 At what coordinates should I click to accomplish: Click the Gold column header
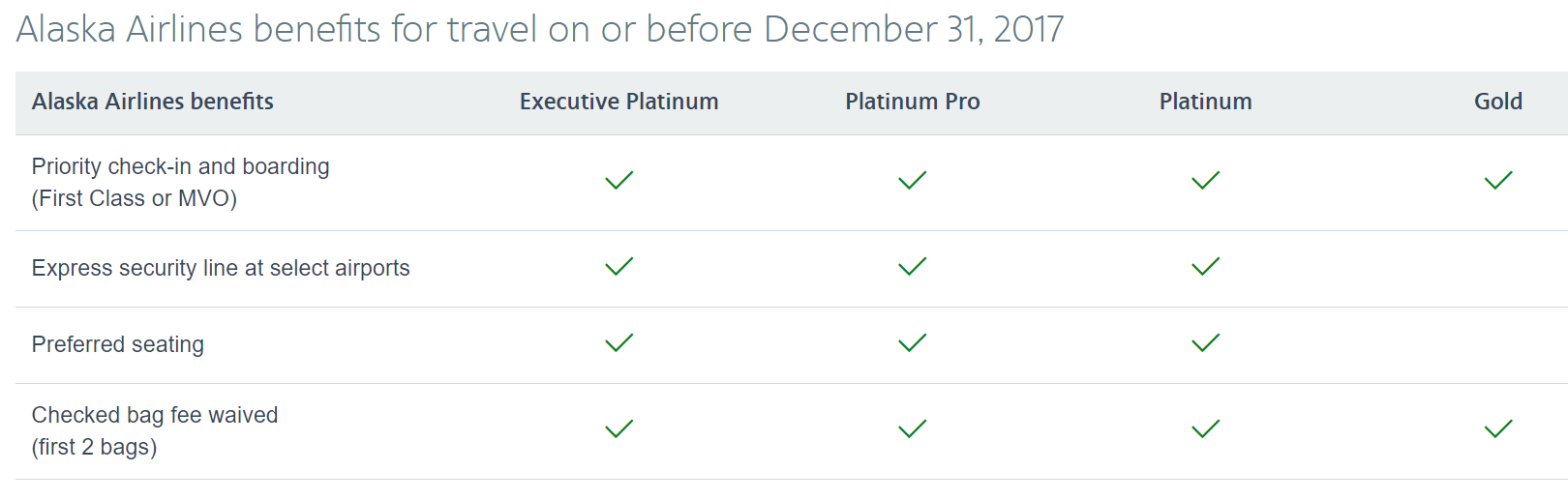click(1497, 102)
